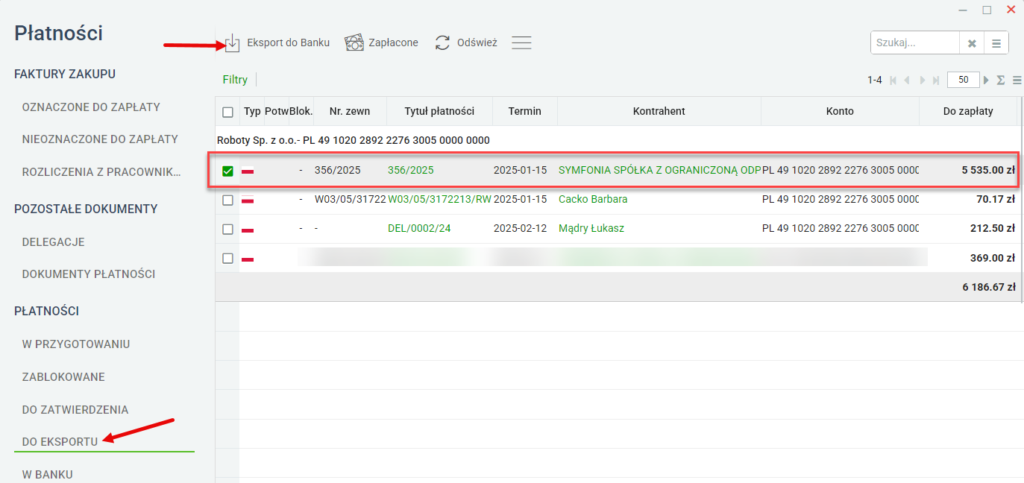This screenshot has height=483, width=1024.
Task: Click external number W03/05/31722
Action: pos(350,200)
